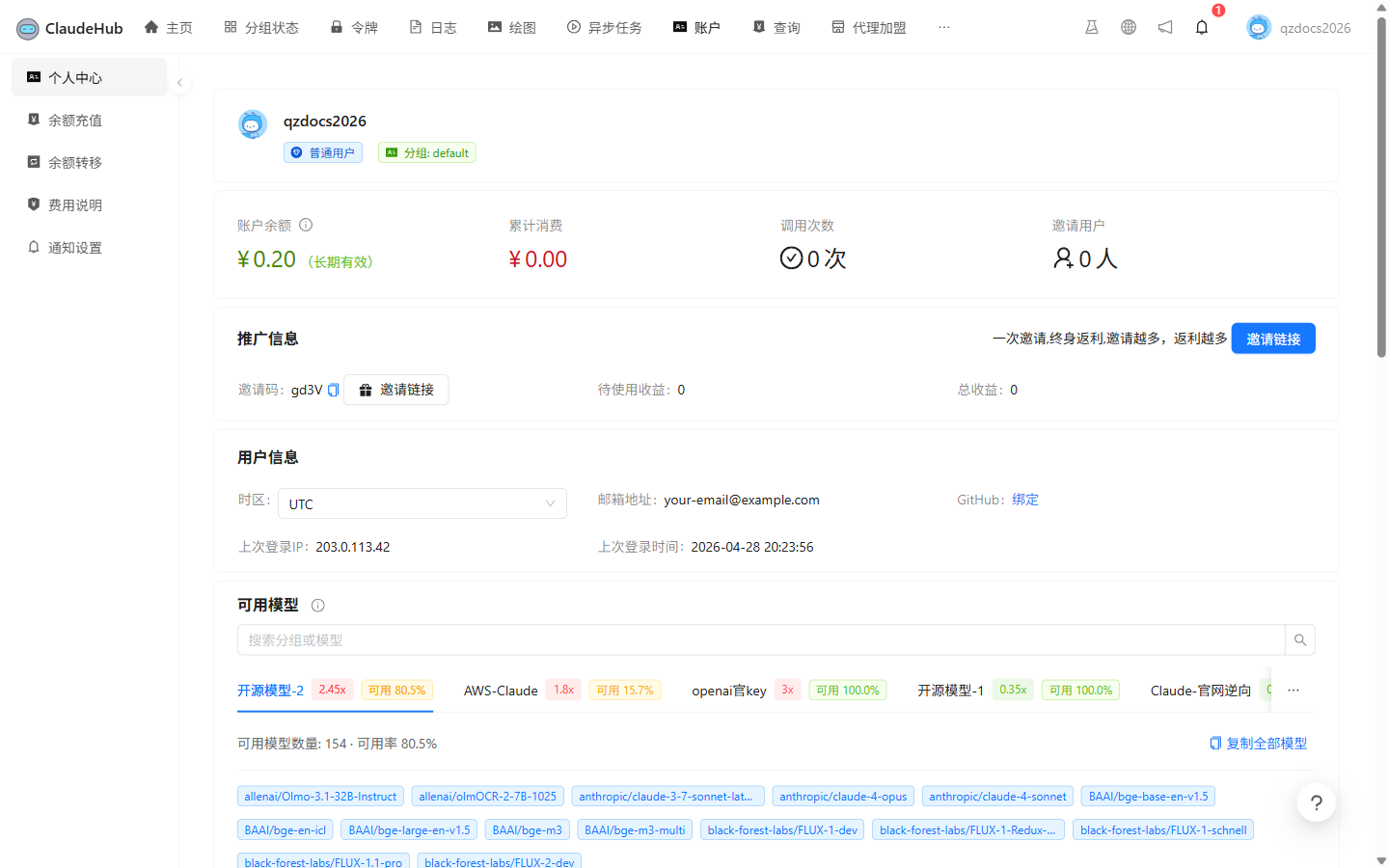Copy the invitation code gd3V
This screenshot has width=1389, height=868.
[334, 390]
